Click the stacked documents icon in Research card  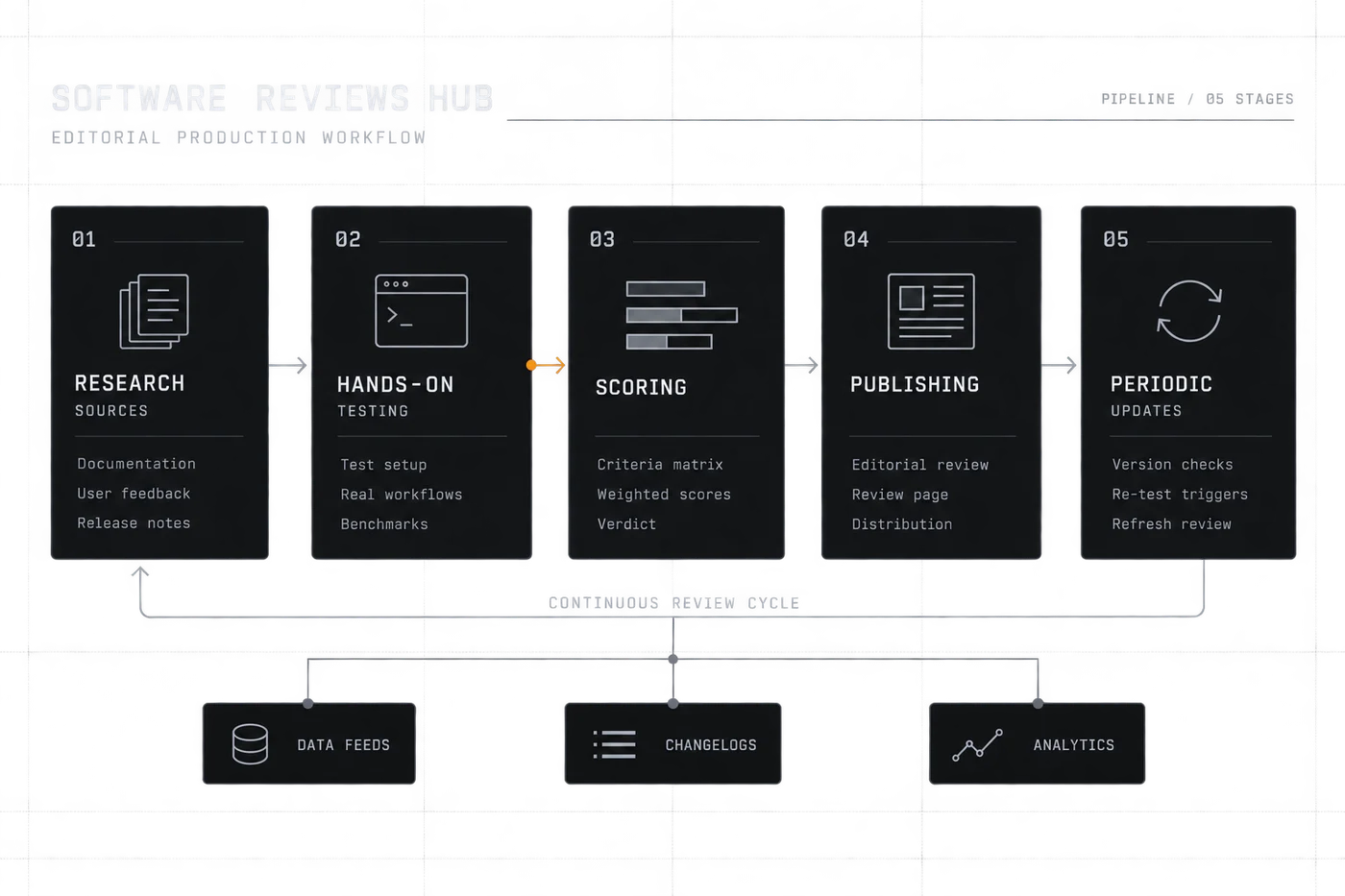pyautogui.click(x=154, y=311)
